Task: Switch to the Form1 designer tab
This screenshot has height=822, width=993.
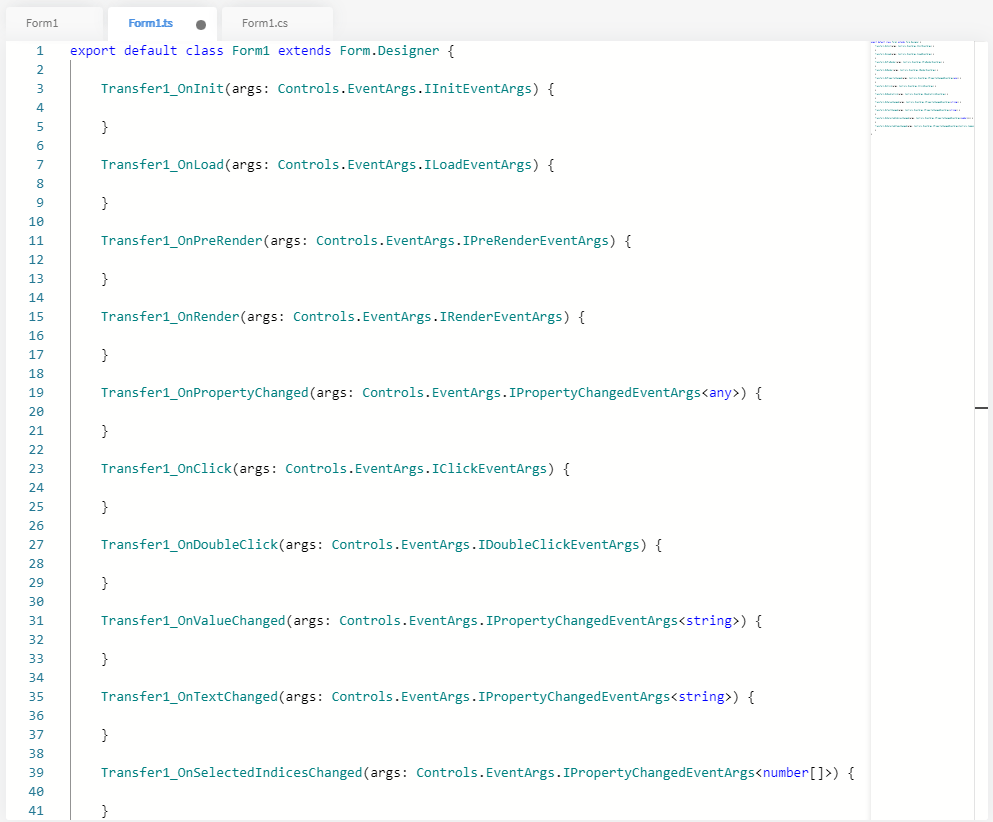Action: click(x=42, y=23)
